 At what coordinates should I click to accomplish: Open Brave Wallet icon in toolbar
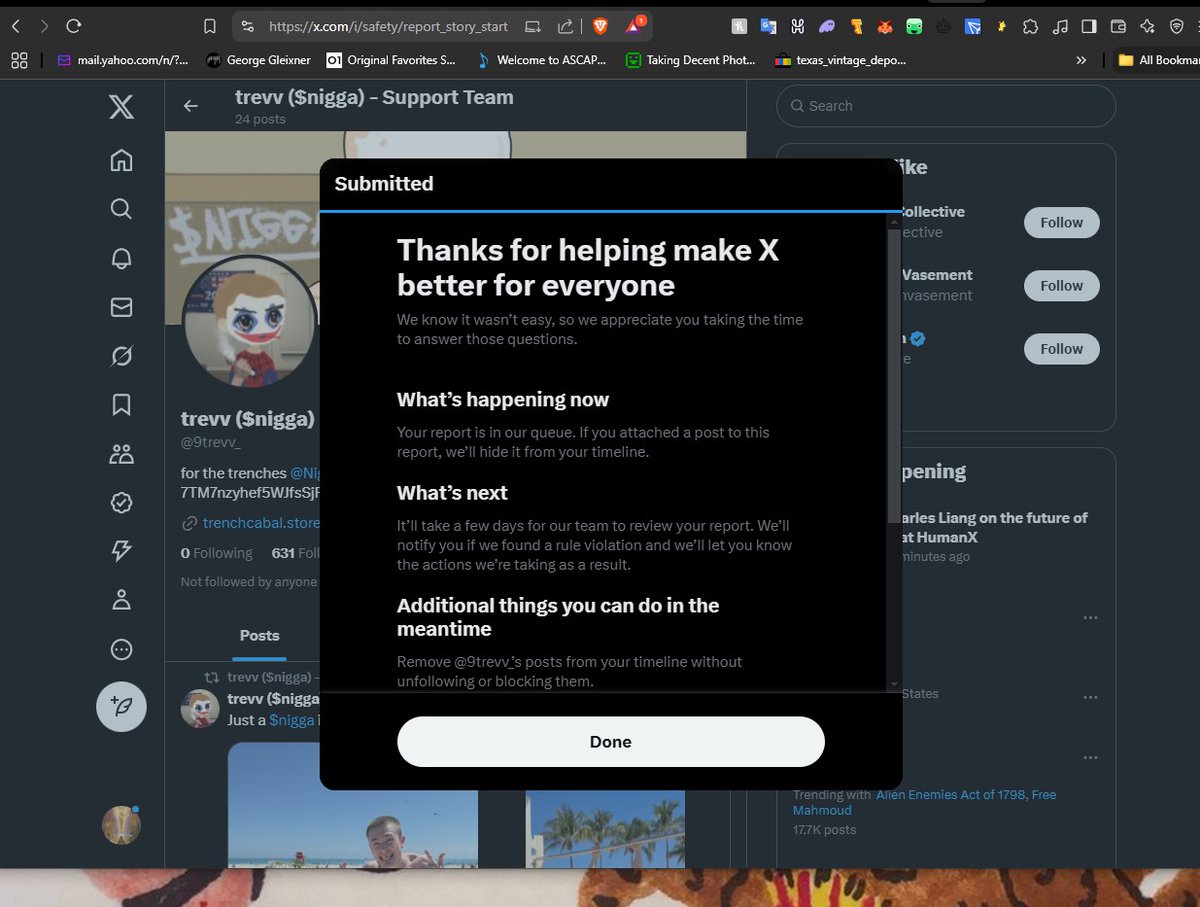[x=1118, y=27]
